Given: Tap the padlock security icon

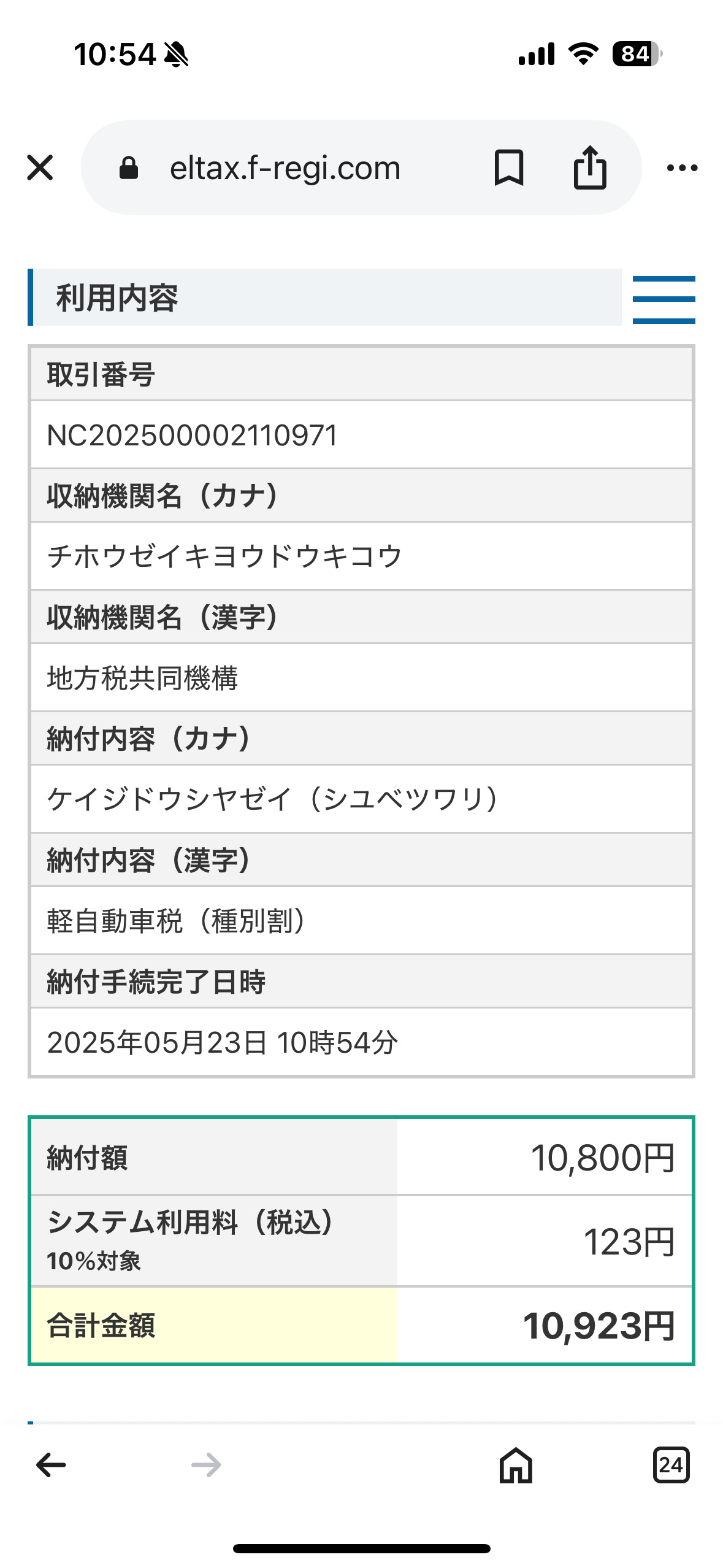Looking at the screenshot, I should (128, 167).
